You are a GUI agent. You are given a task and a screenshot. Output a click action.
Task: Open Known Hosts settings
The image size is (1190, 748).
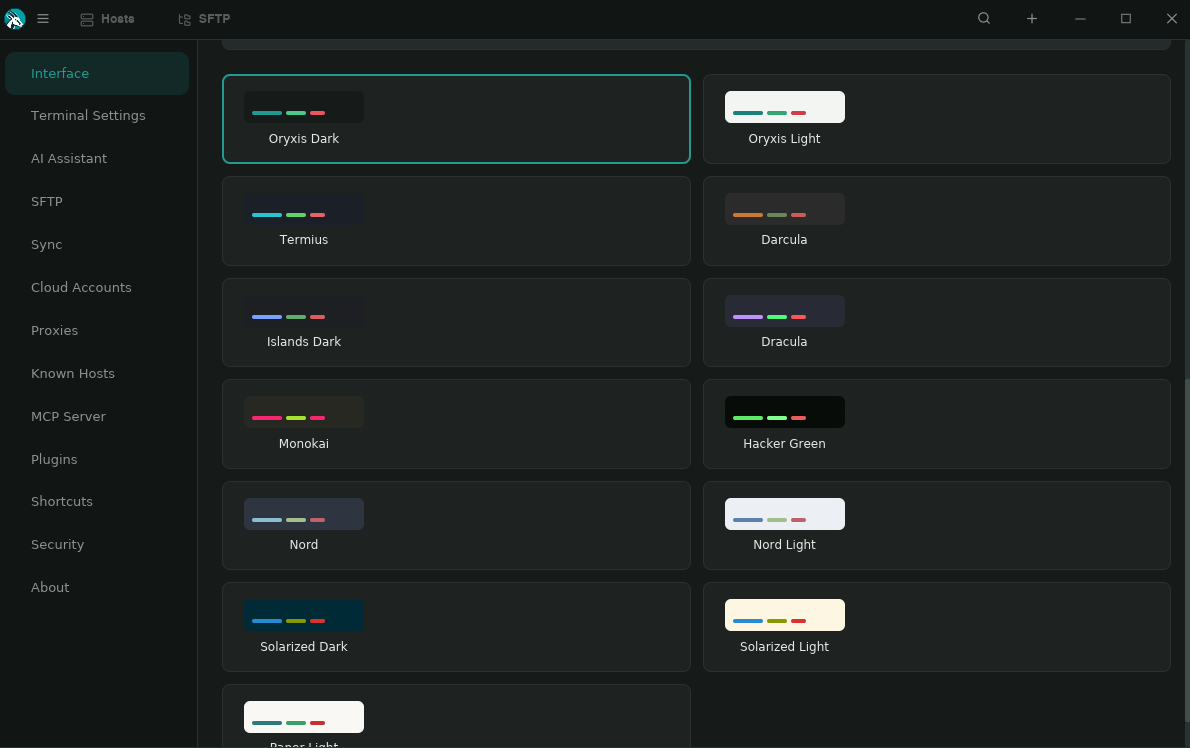coord(97,374)
